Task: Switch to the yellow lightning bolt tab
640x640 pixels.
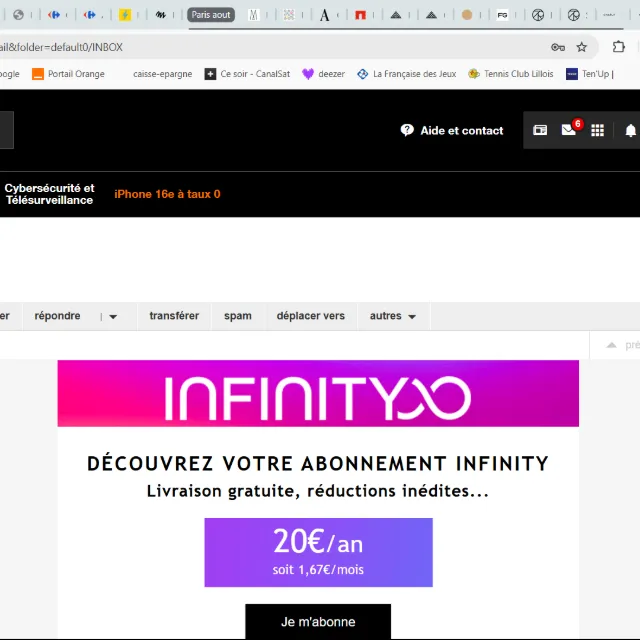Action: (x=125, y=15)
